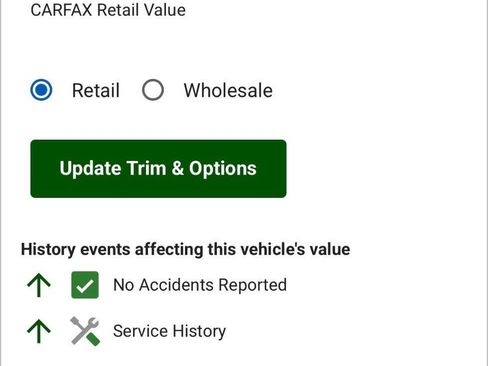Click up arrow beside Service History
488x366 pixels.
point(39,331)
